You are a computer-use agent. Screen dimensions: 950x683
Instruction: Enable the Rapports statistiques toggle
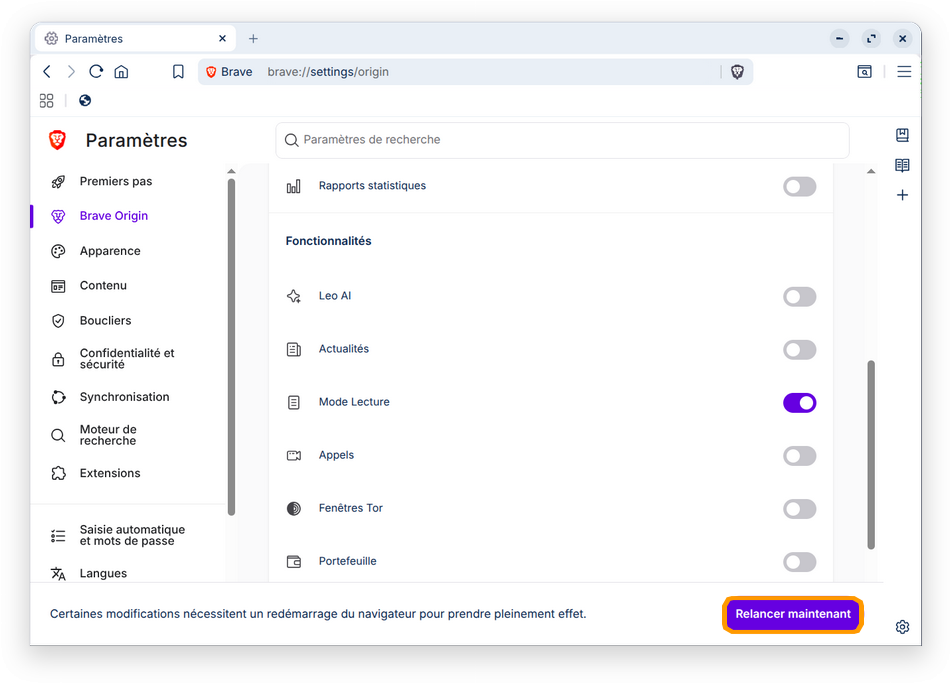(799, 187)
